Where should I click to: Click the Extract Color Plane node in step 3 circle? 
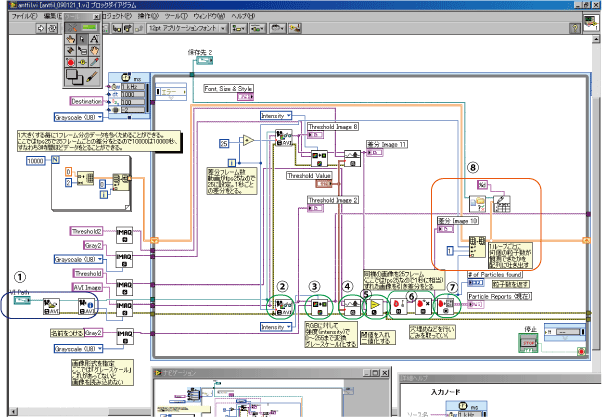[319, 308]
